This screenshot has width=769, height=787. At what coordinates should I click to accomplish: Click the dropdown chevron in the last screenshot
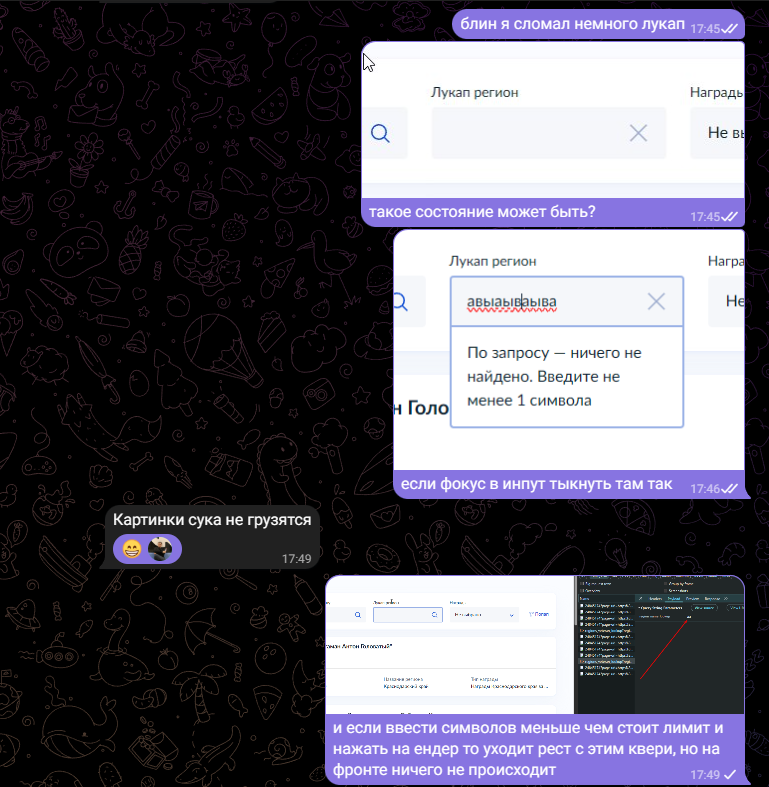pyautogui.click(x=511, y=615)
